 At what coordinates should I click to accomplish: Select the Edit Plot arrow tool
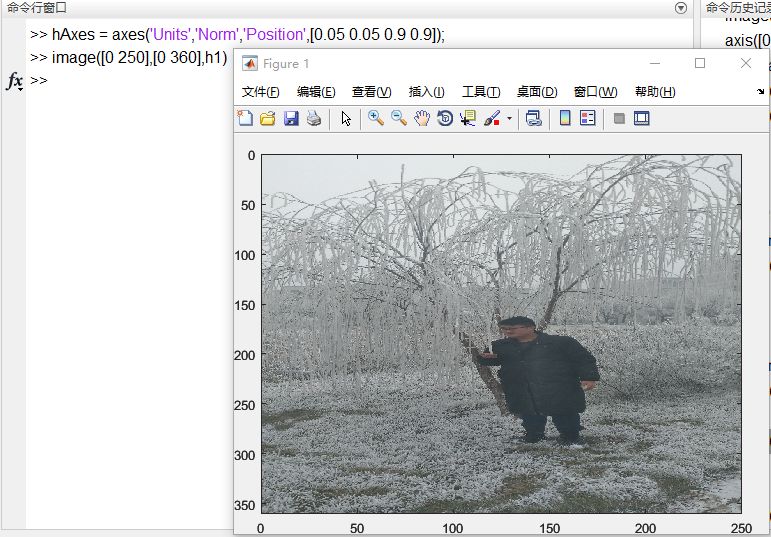[x=346, y=119]
